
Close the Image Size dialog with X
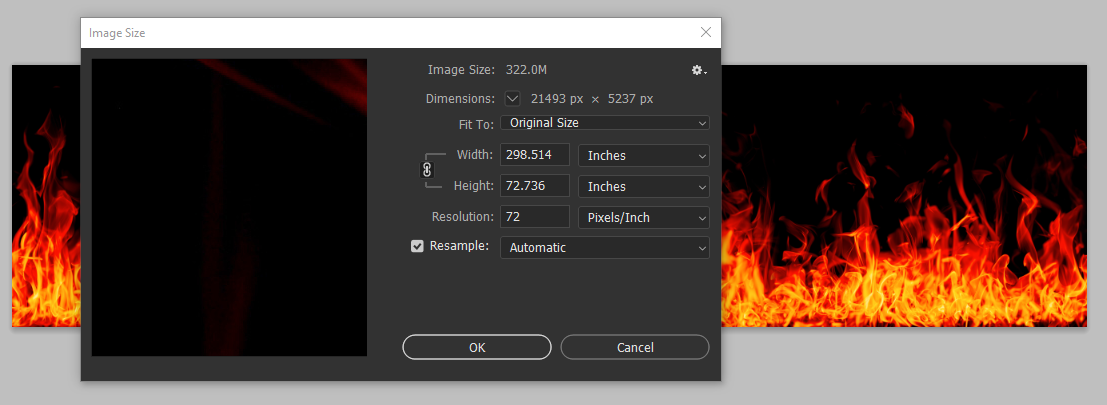pos(706,32)
